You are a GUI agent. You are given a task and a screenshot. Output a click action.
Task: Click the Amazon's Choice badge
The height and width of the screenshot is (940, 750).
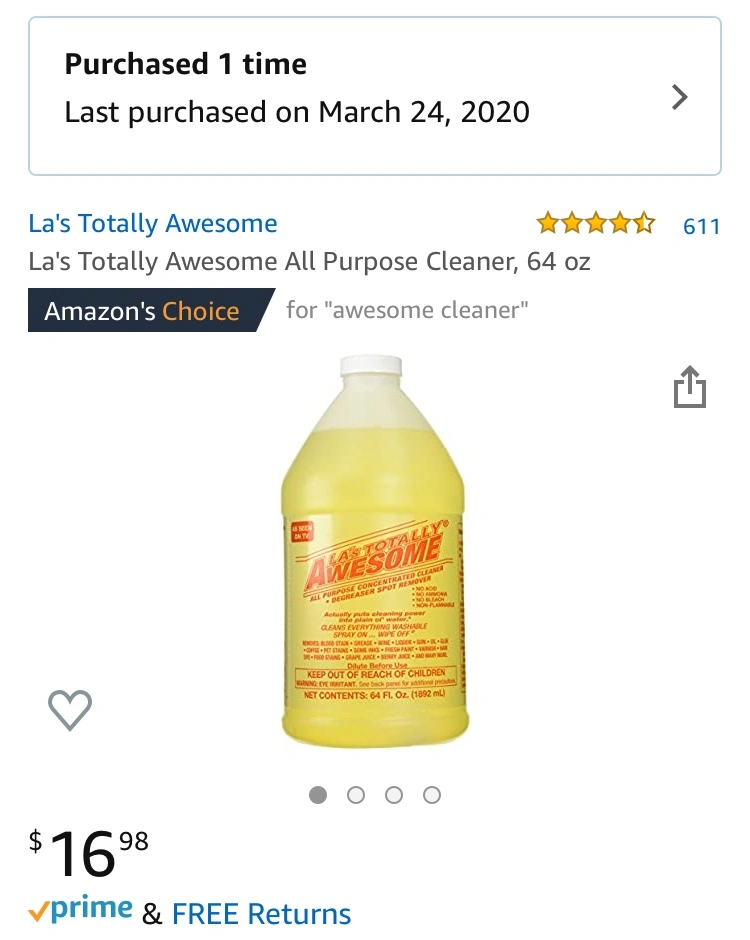[150, 311]
